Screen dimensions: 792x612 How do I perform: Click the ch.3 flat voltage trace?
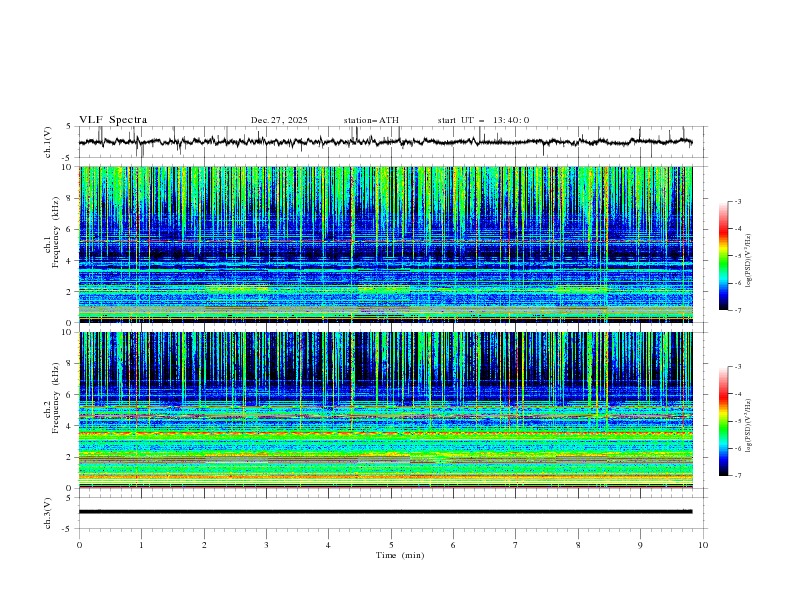(x=385, y=512)
